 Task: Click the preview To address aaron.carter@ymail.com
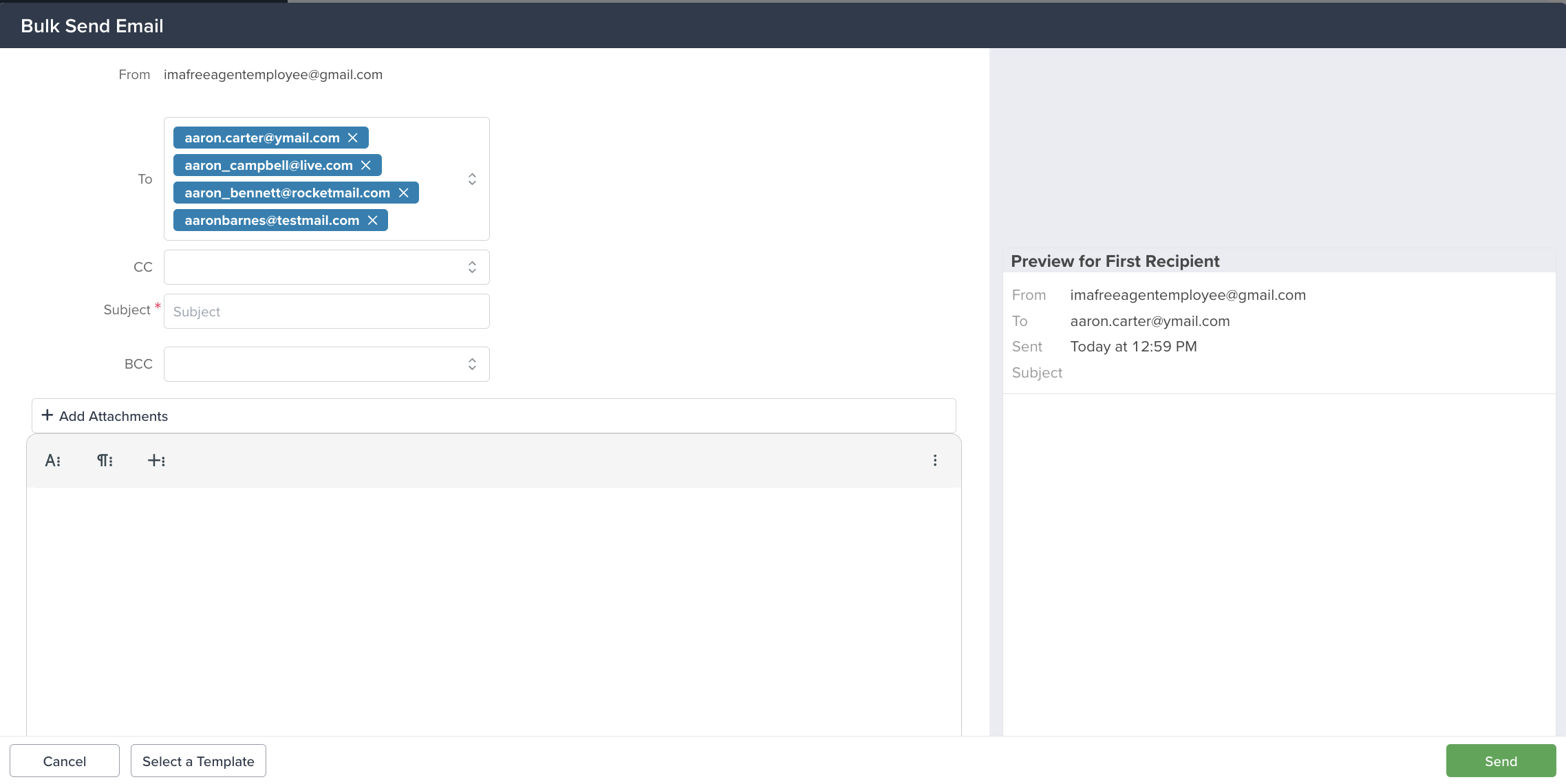pos(1150,321)
